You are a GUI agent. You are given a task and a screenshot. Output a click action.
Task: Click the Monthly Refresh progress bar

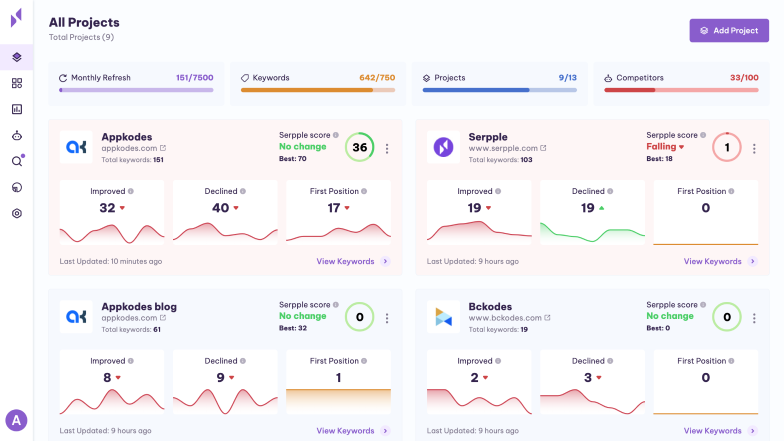click(136, 90)
